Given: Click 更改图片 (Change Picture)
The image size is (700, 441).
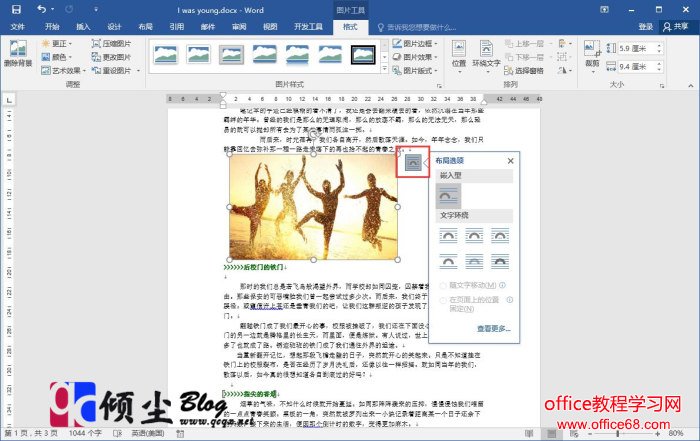Looking at the screenshot, I should tap(111, 57).
